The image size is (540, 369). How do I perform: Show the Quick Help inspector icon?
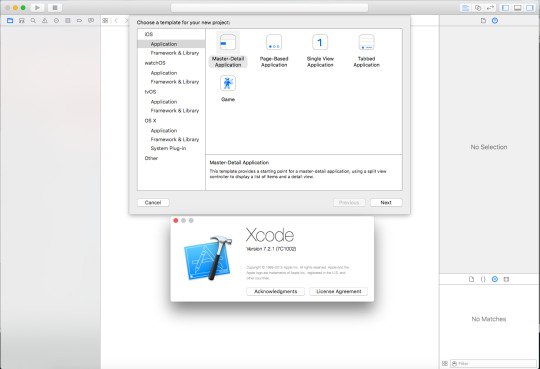(495, 21)
